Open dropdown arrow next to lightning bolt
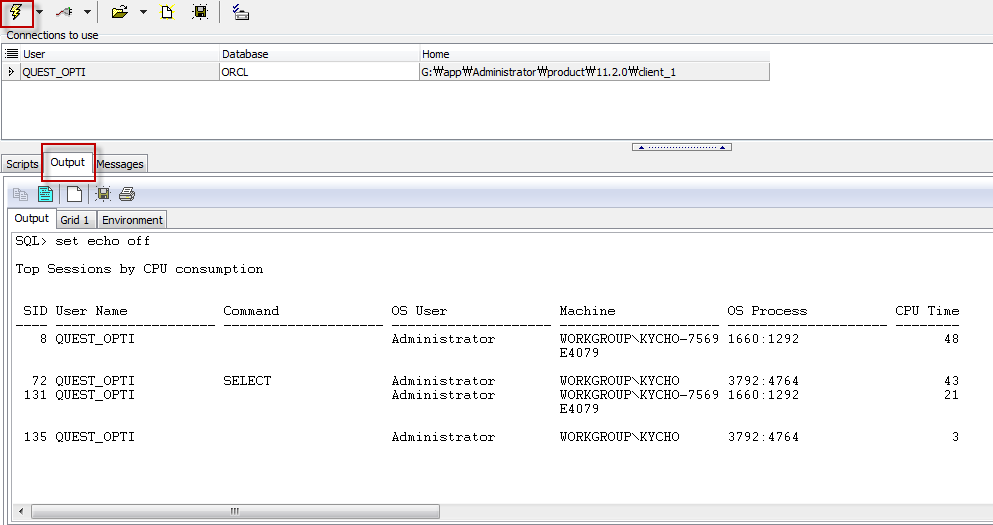The height and width of the screenshot is (525, 993). (39, 13)
